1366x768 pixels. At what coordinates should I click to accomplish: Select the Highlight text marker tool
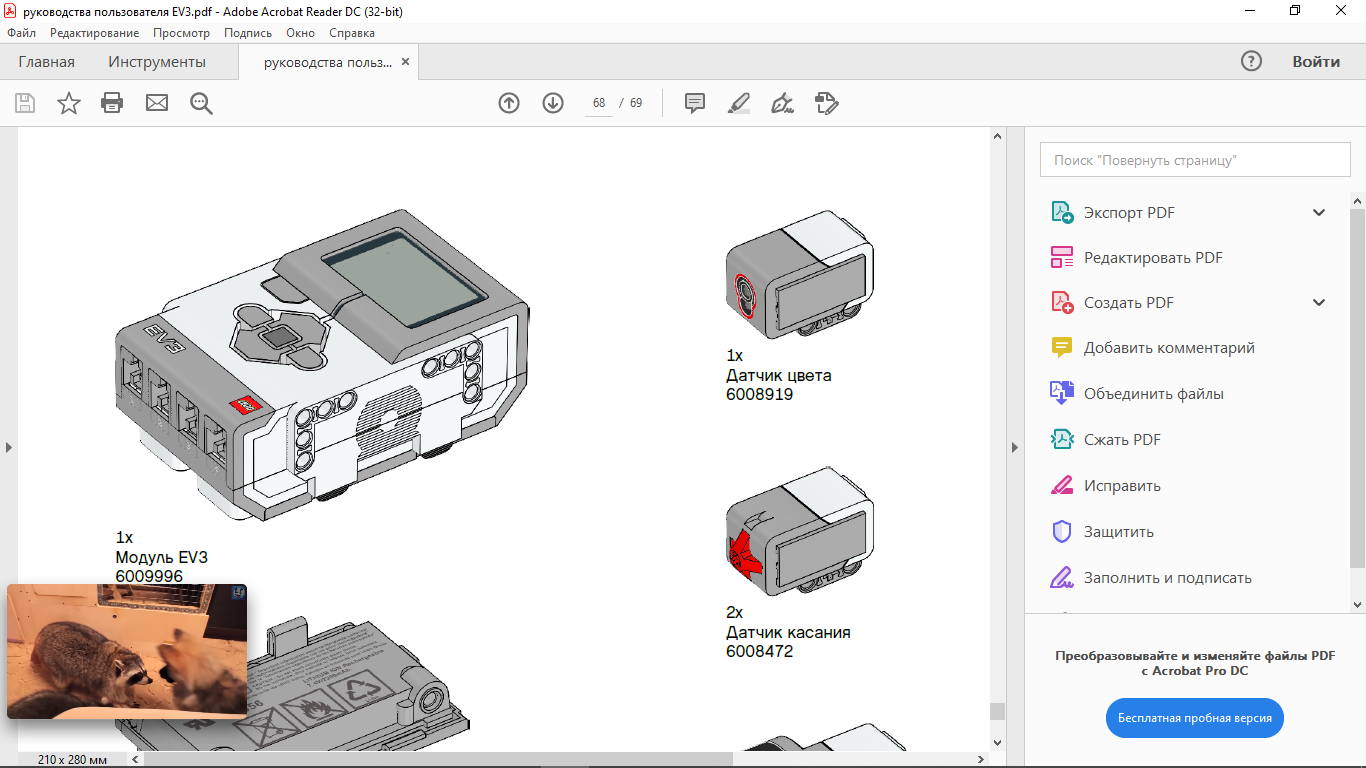[739, 103]
